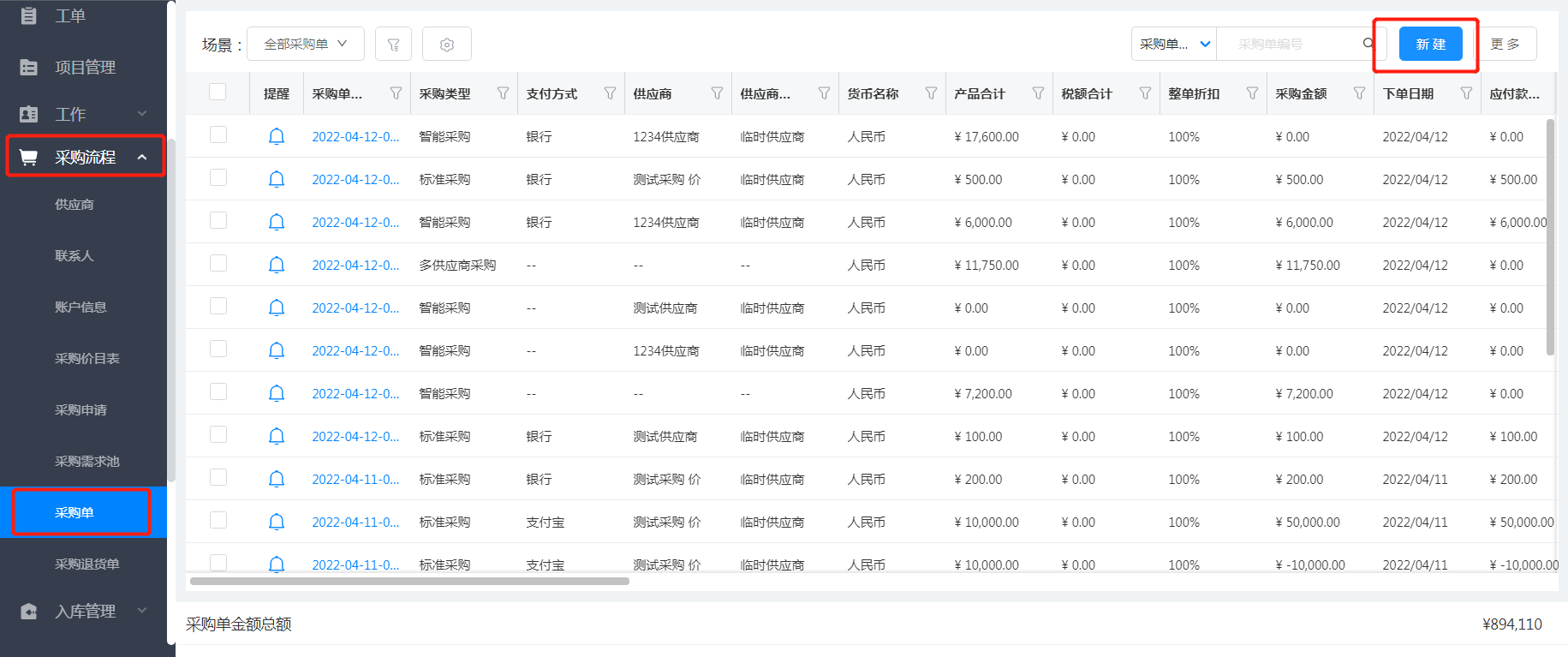Open order link in ¥200.00 row
1568x657 pixels.
[355, 480]
